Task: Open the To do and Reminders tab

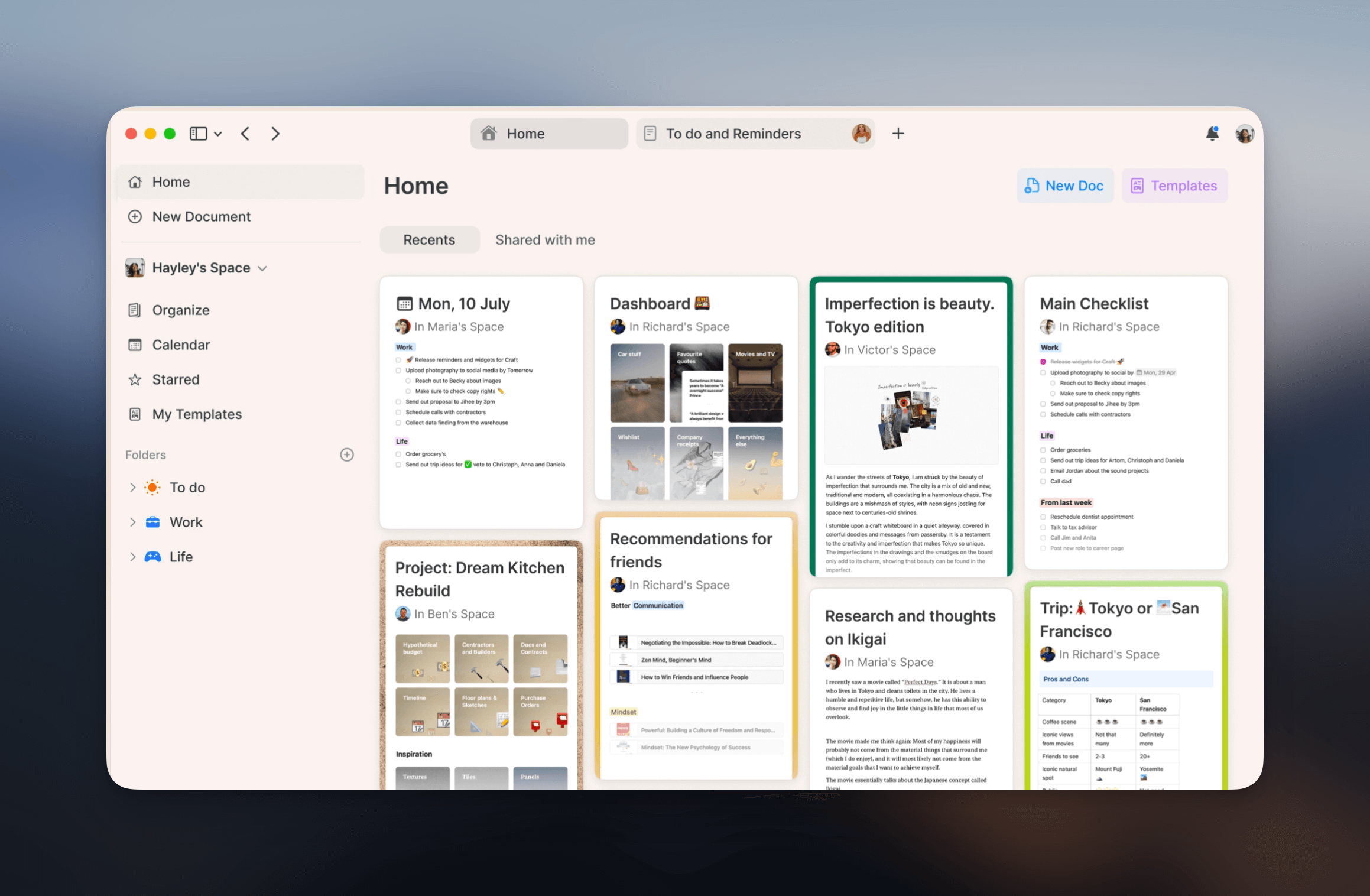Action: coord(733,134)
